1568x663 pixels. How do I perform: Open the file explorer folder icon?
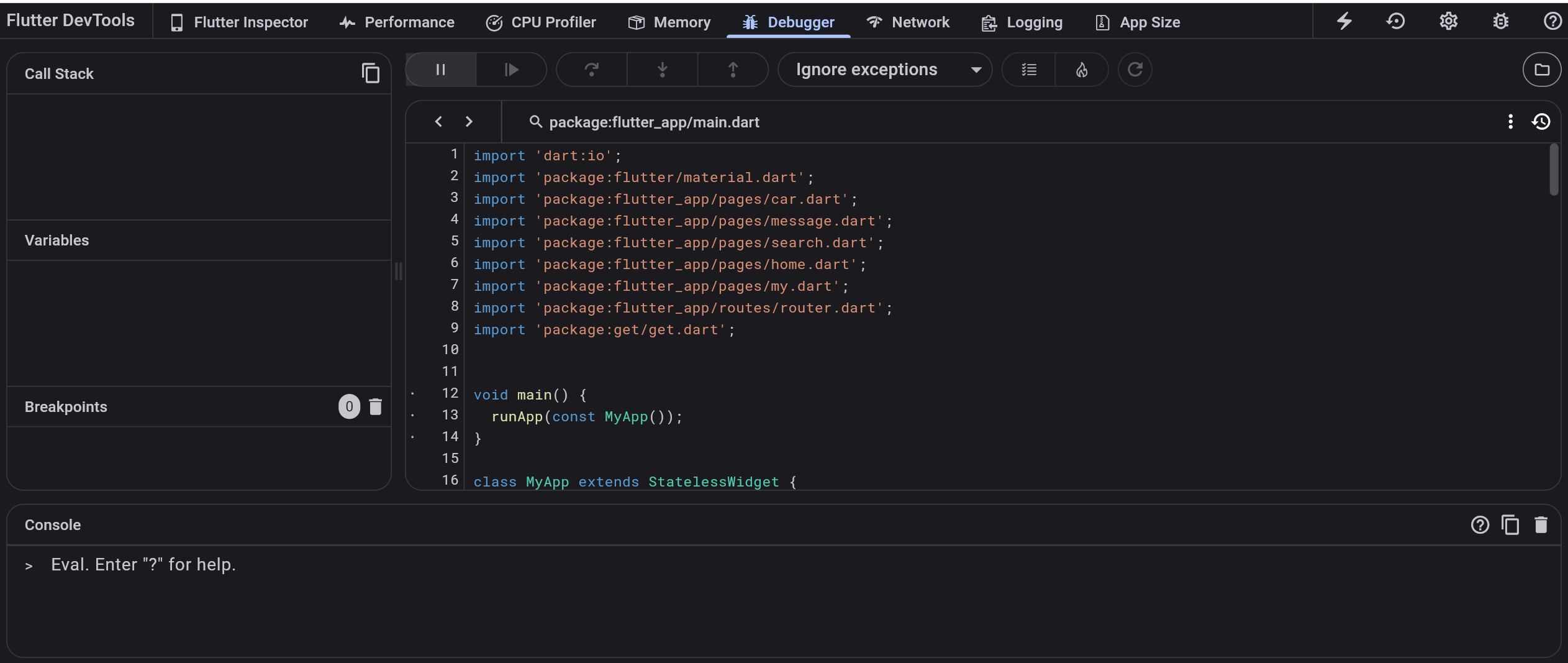click(x=1541, y=70)
